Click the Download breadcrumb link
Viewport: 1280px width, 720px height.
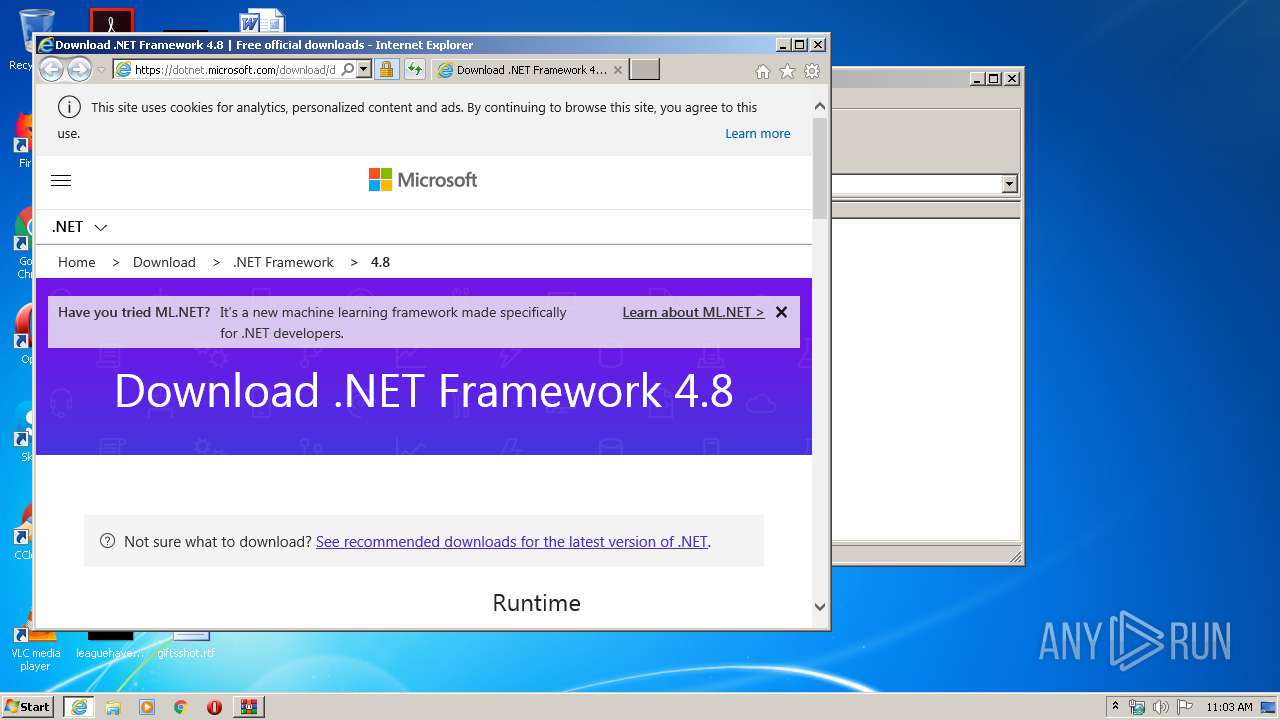click(x=164, y=262)
